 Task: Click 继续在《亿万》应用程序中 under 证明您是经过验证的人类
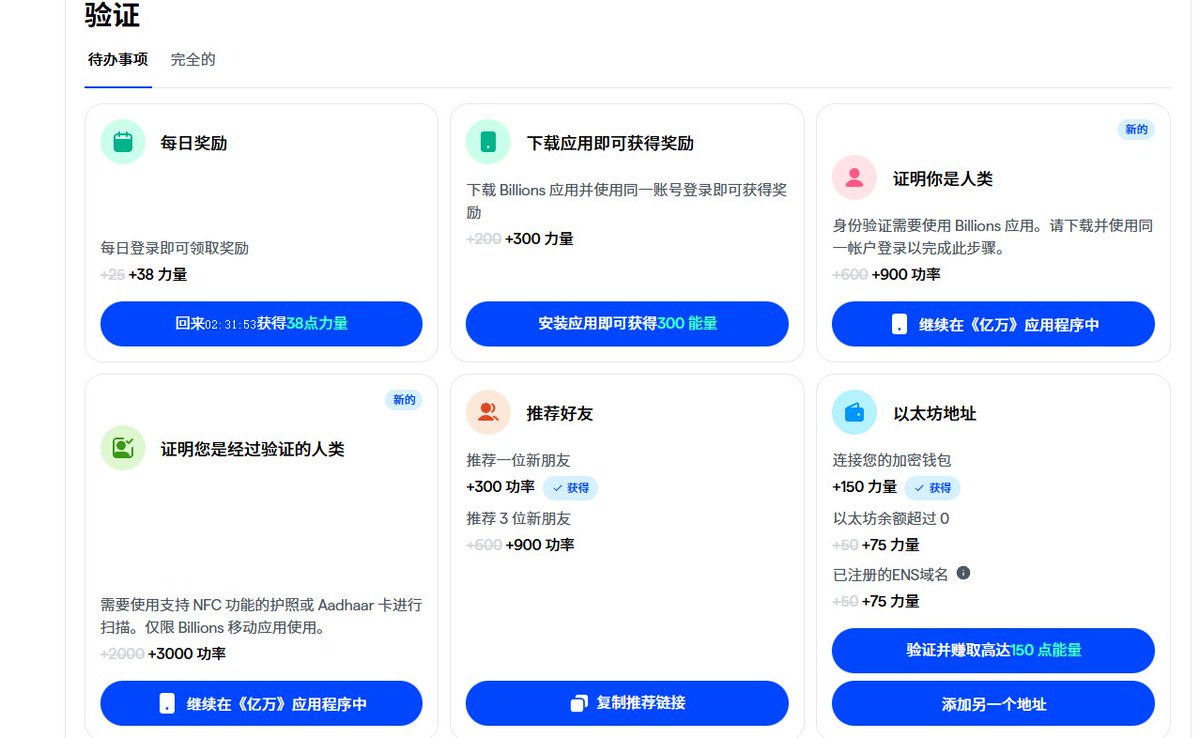pos(262,704)
